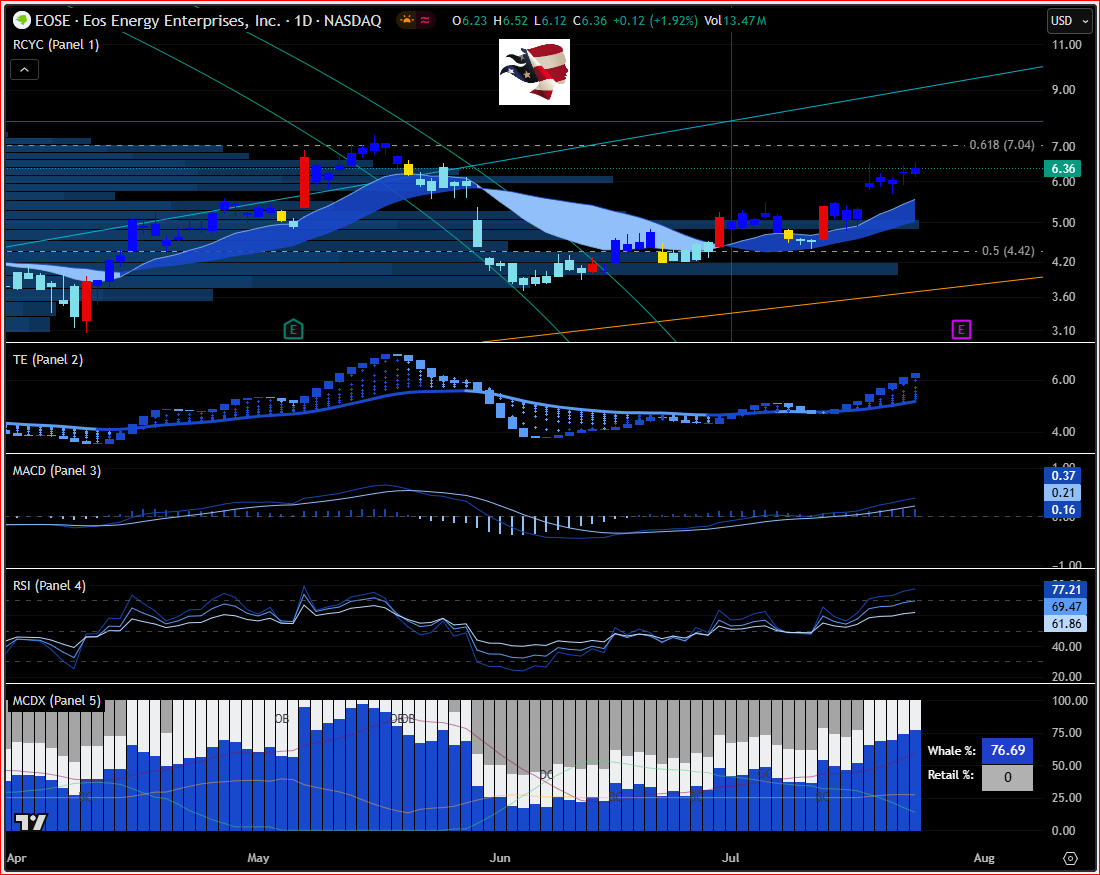Click the TE (Panel 2) indicator label

pos(48,359)
